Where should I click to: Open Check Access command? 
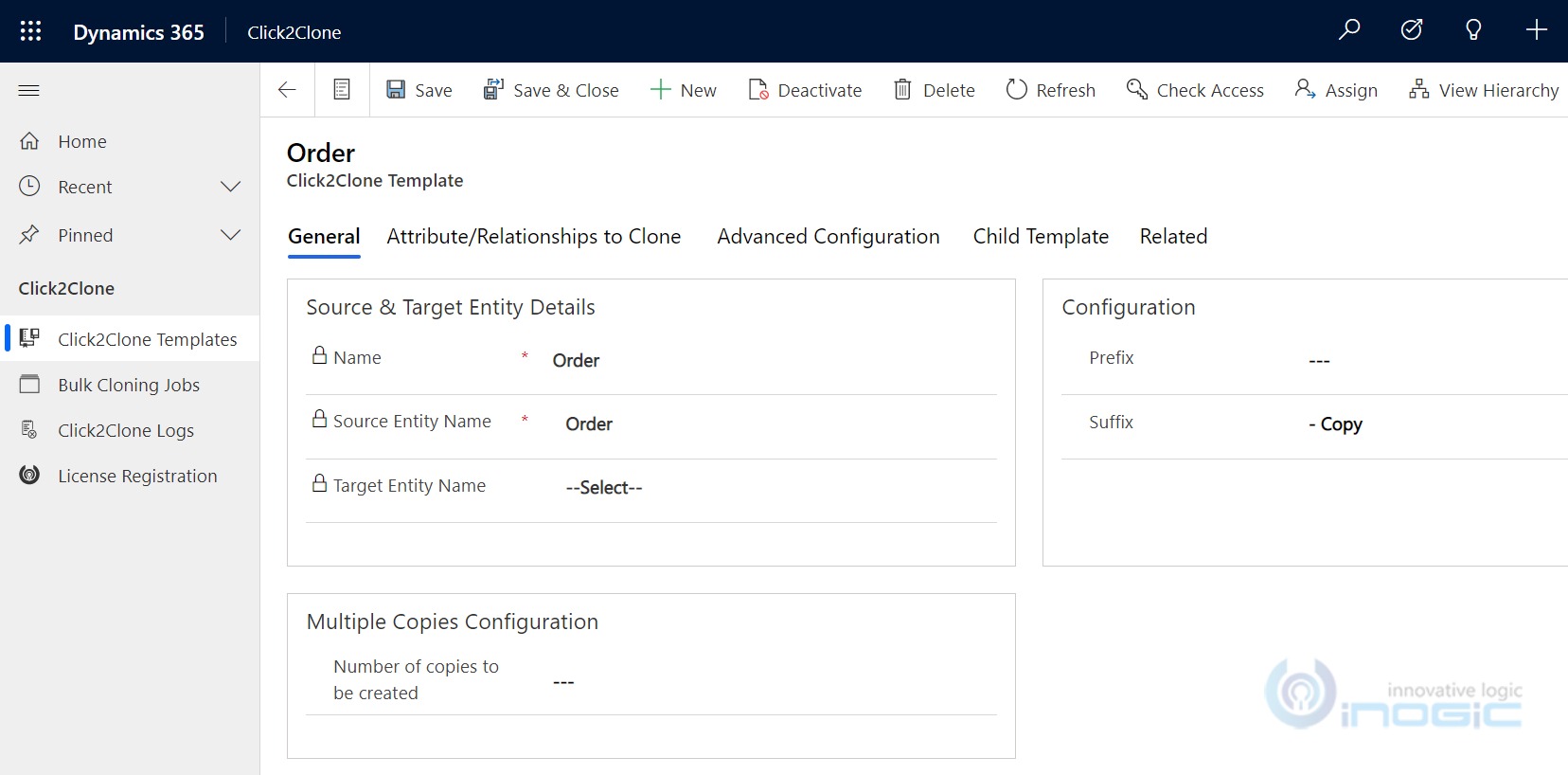tap(1195, 90)
